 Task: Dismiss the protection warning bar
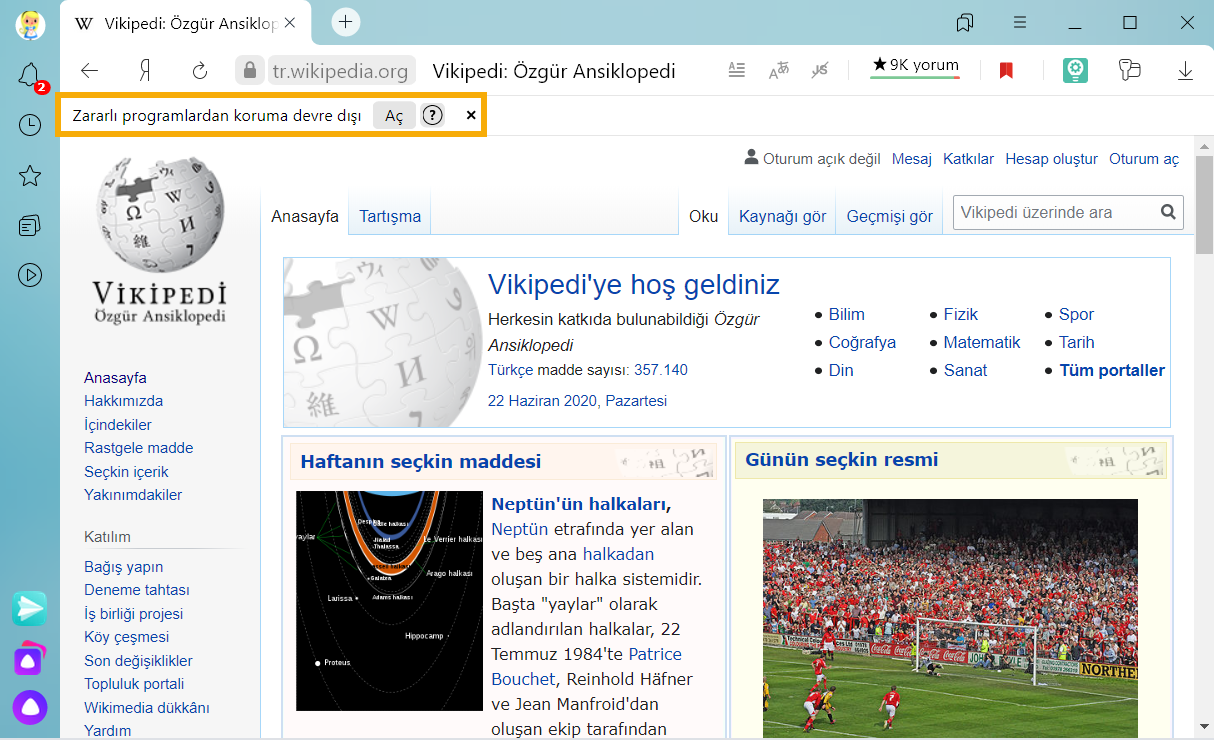click(x=471, y=115)
